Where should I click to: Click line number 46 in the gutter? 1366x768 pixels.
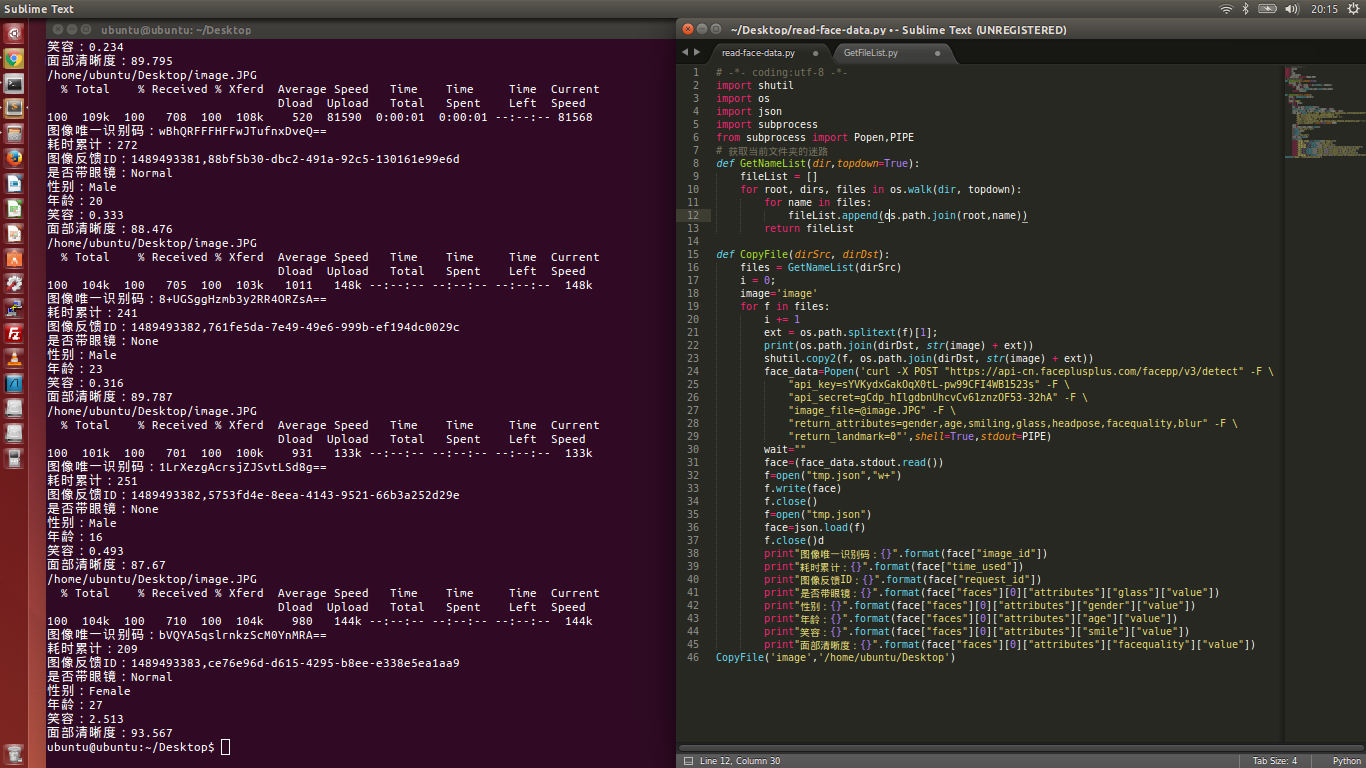(x=693, y=657)
